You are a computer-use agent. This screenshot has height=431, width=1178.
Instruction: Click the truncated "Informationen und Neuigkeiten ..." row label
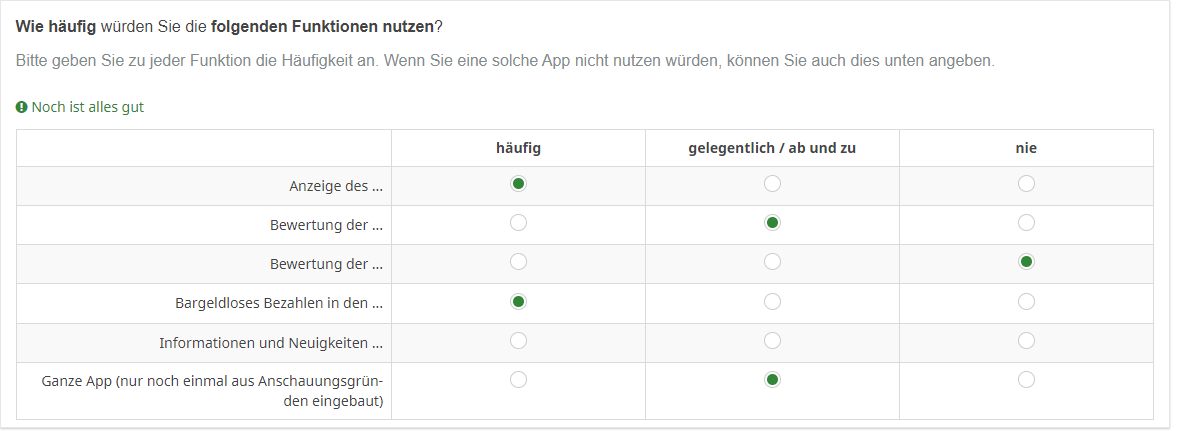click(271, 343)
